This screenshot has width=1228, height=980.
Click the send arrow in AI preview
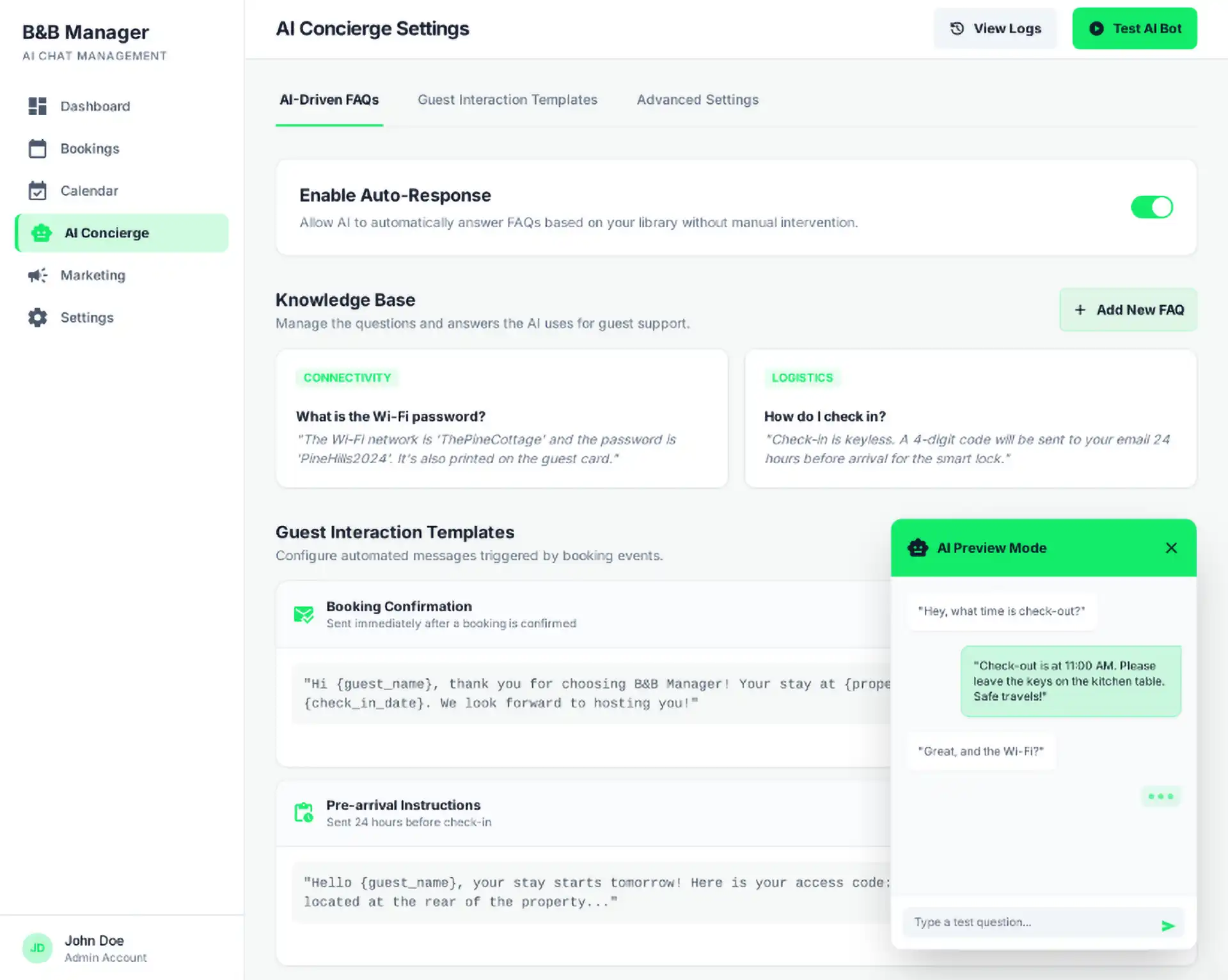coord(1167,925)
